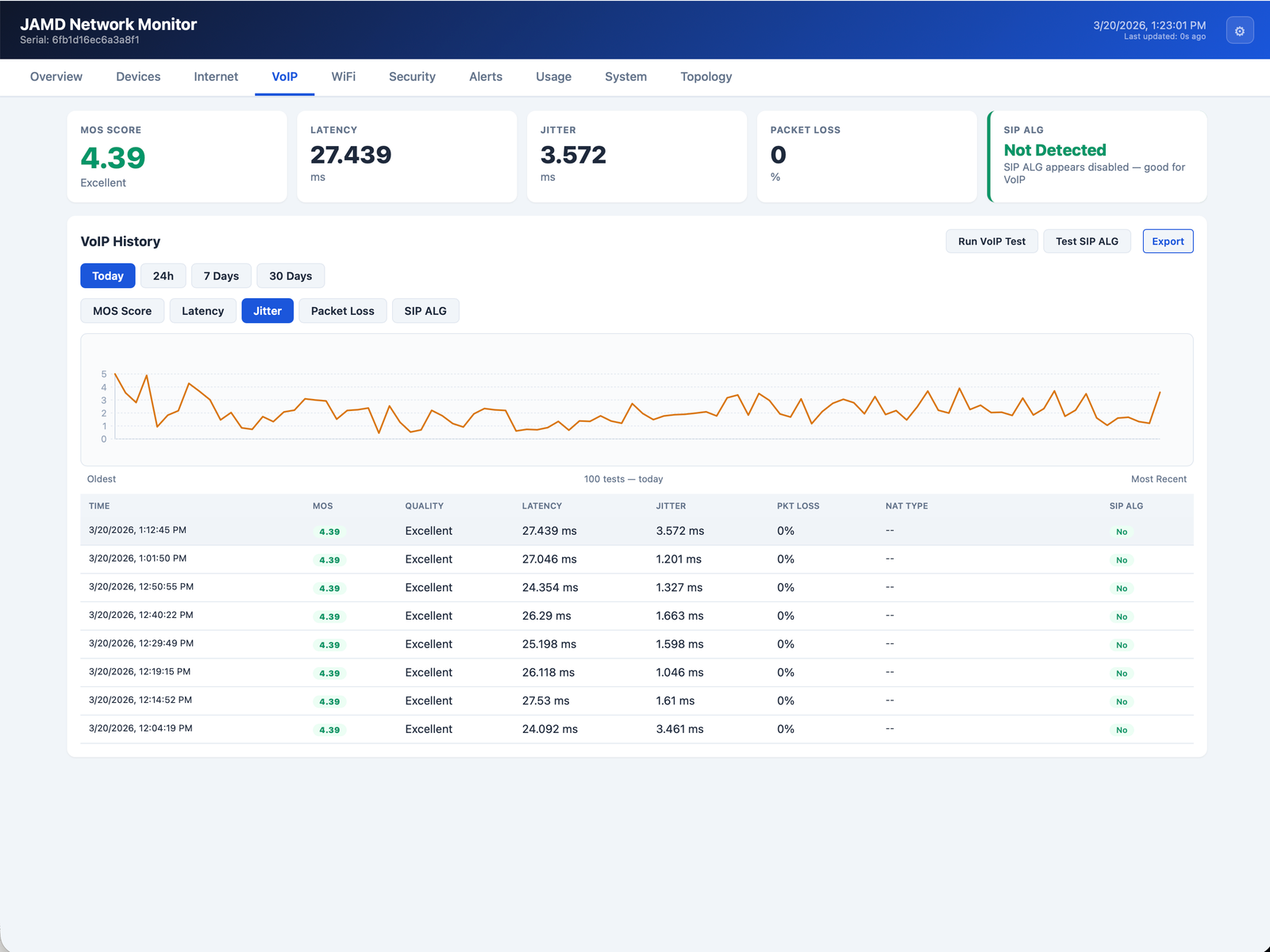1270x952 pixels.
Task: Click the Run VoIP Test button
Action: [991, 241]
